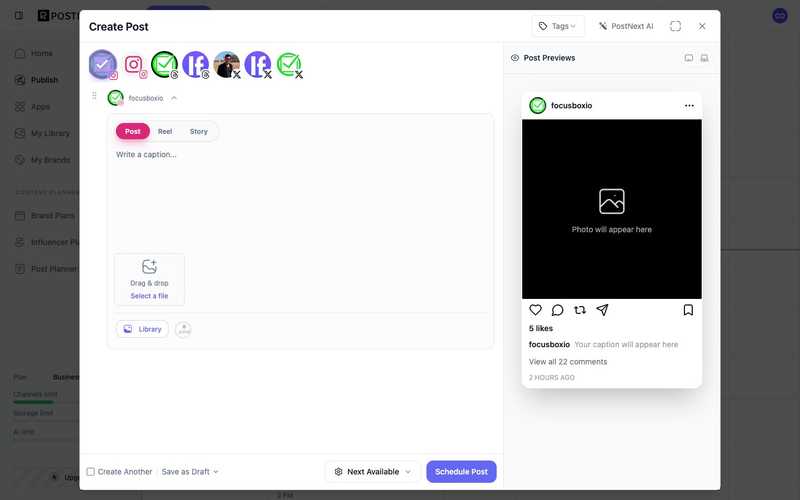Click the Schedule Post button
800x500 pixels.
click(461, 471)
